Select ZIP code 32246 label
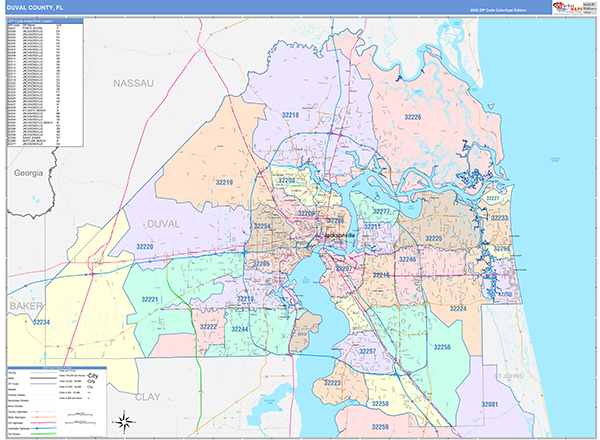Image resolution: width=600 pixels, height=440 pixels. [x=407, y=259]
